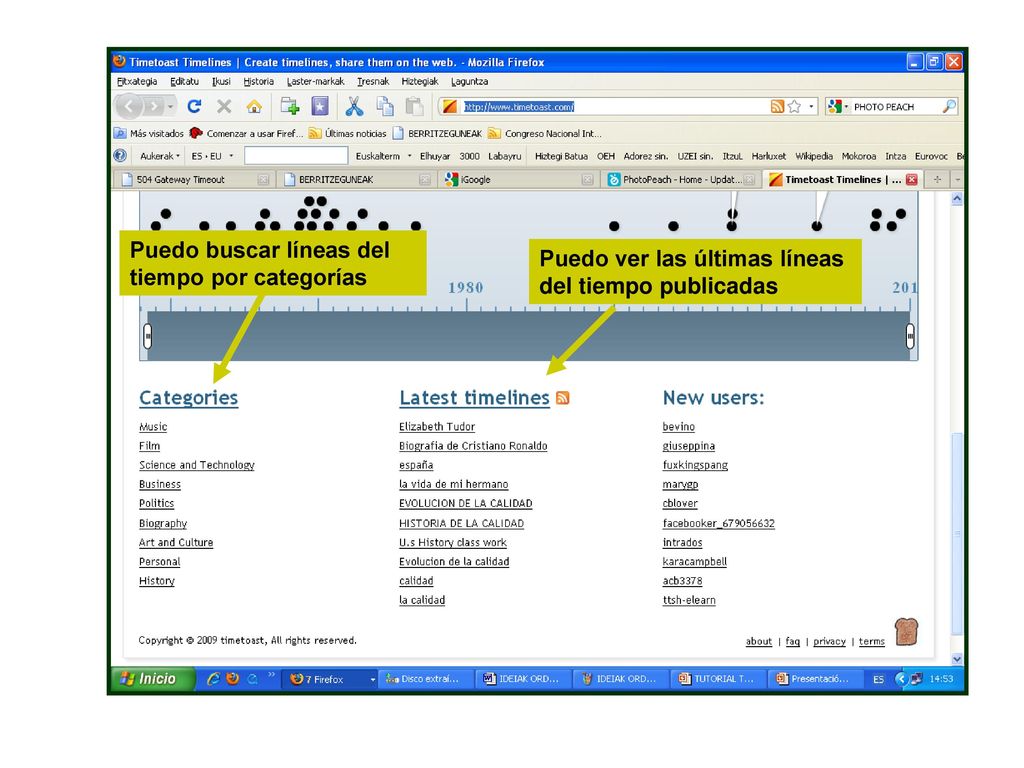
Task: Open the Editatu menu
Action: click(184, 82)
